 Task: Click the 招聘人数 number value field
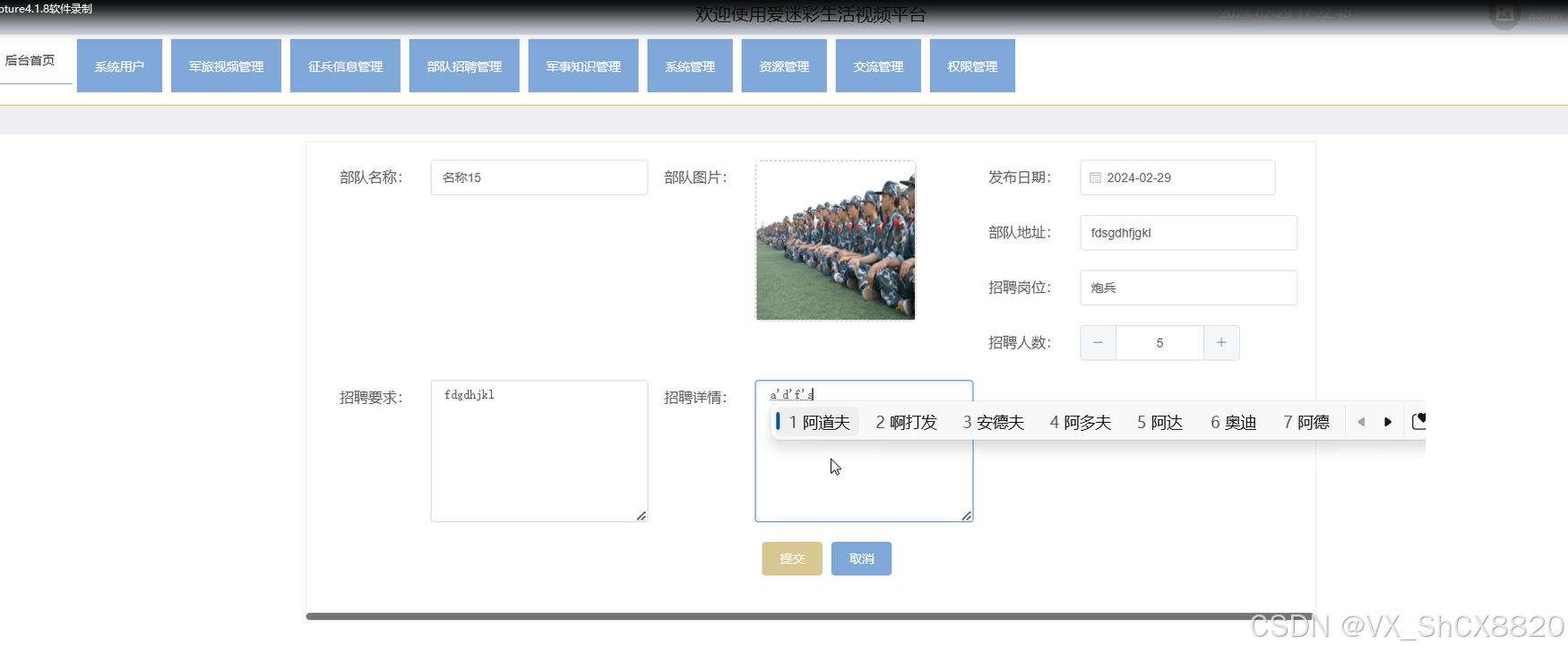click(1159, 343)
